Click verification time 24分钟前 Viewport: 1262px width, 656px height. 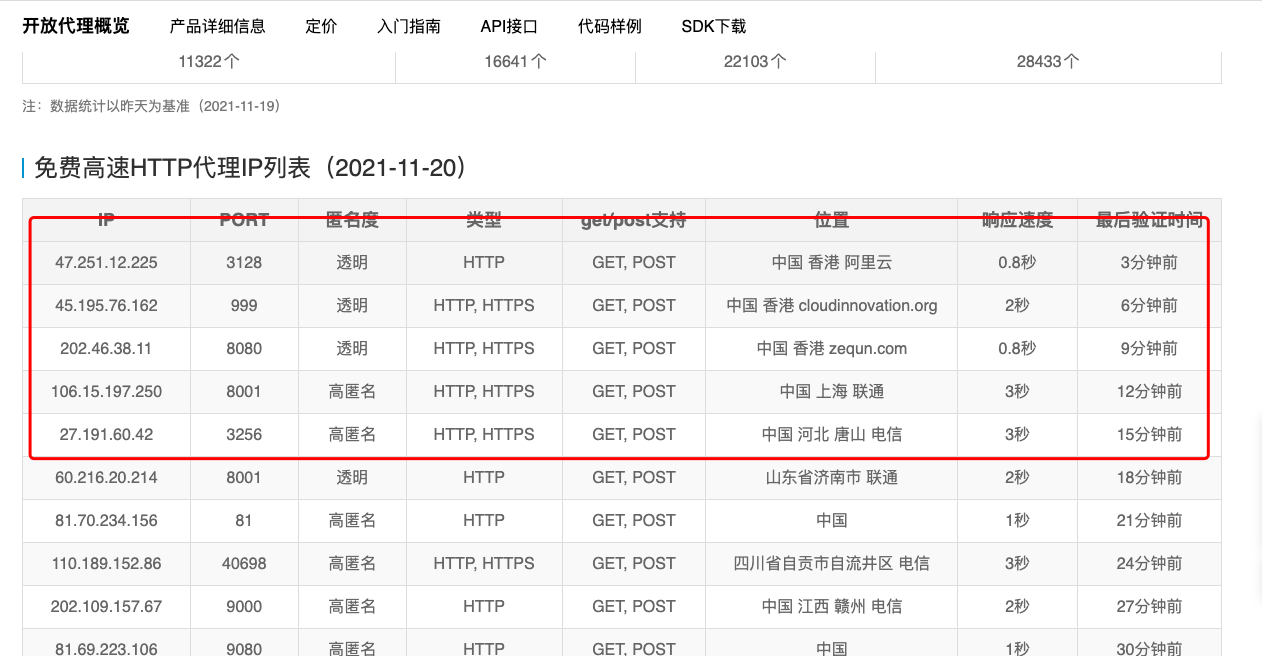[x=1149, y=564]
